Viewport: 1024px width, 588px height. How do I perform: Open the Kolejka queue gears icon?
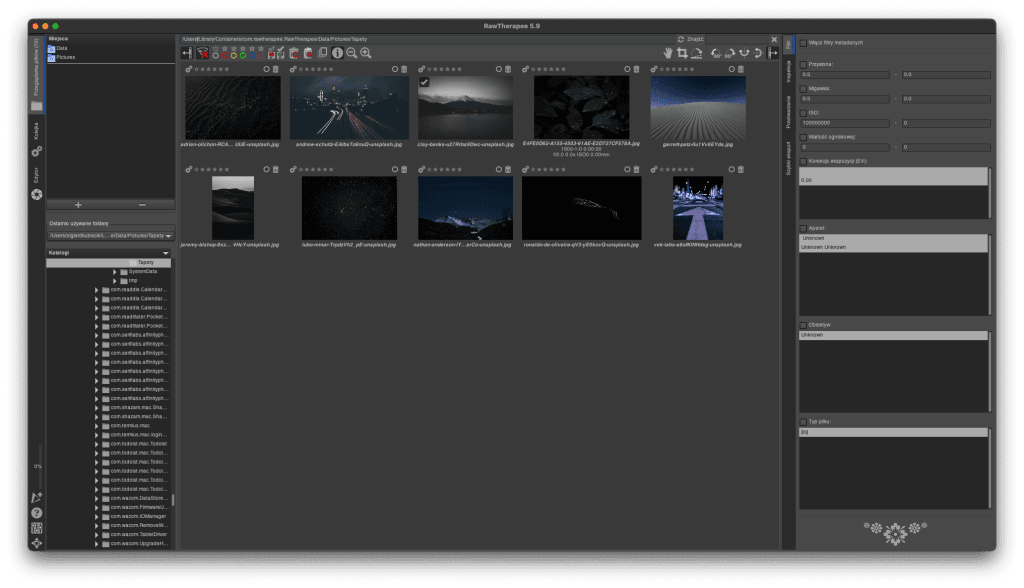pyautogui.click(x=37, y=151)
